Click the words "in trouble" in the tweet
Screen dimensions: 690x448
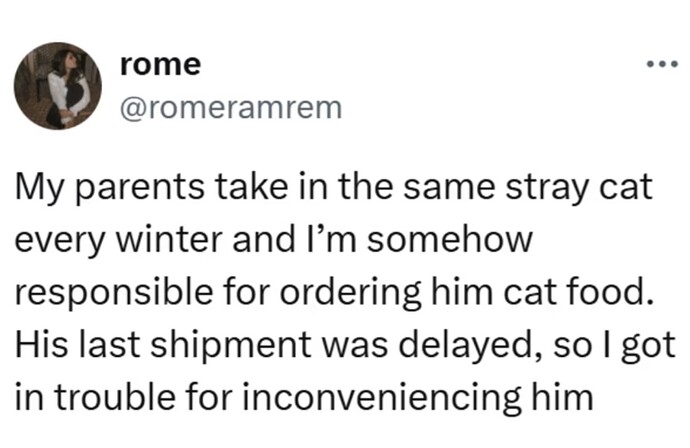(95, 397)
